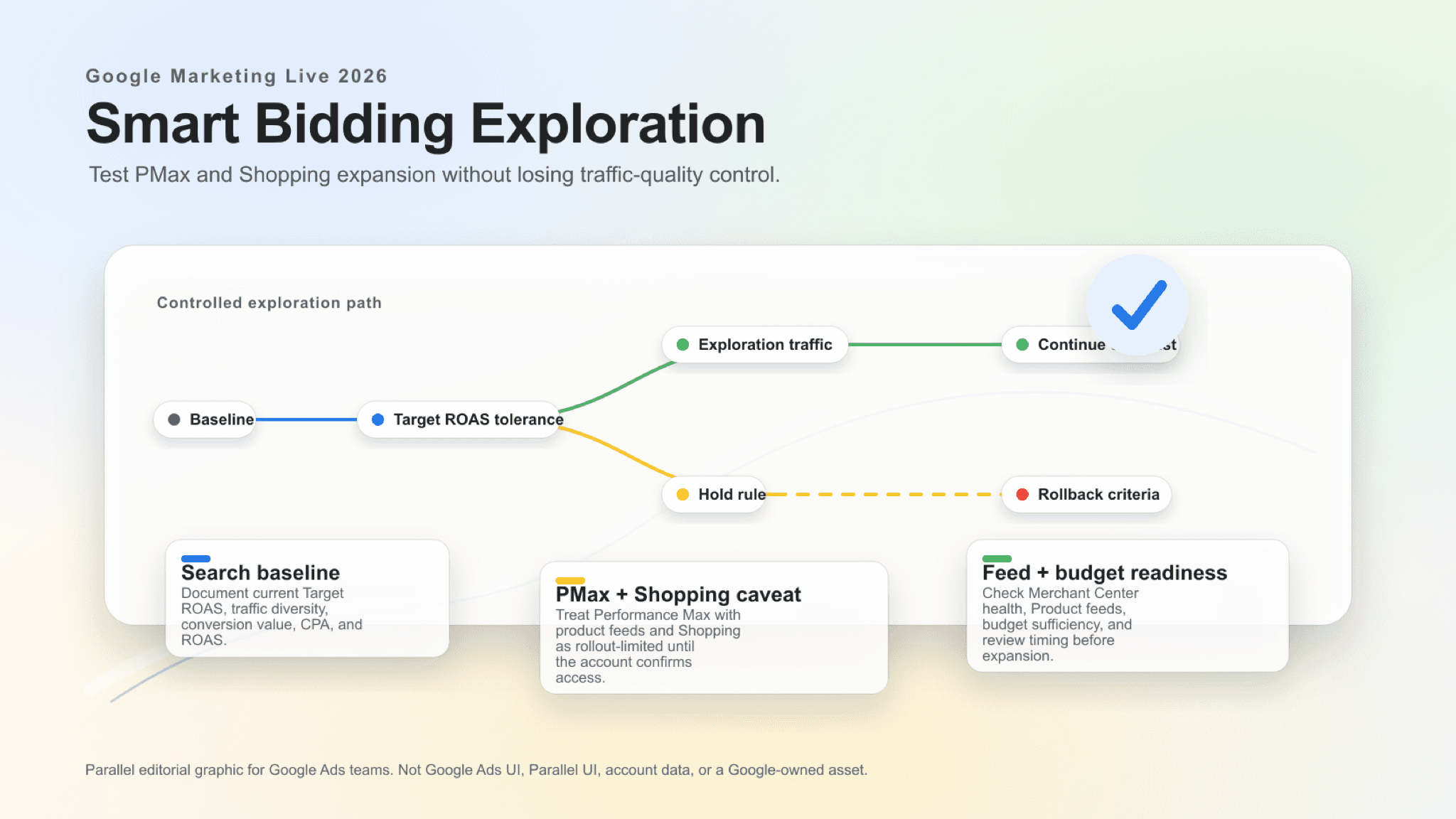Image resolution: width=1456 pixels, height=819 pixels.
Task: Click the green accent bar above Feed + budget readiness
Action: (997, 559)
